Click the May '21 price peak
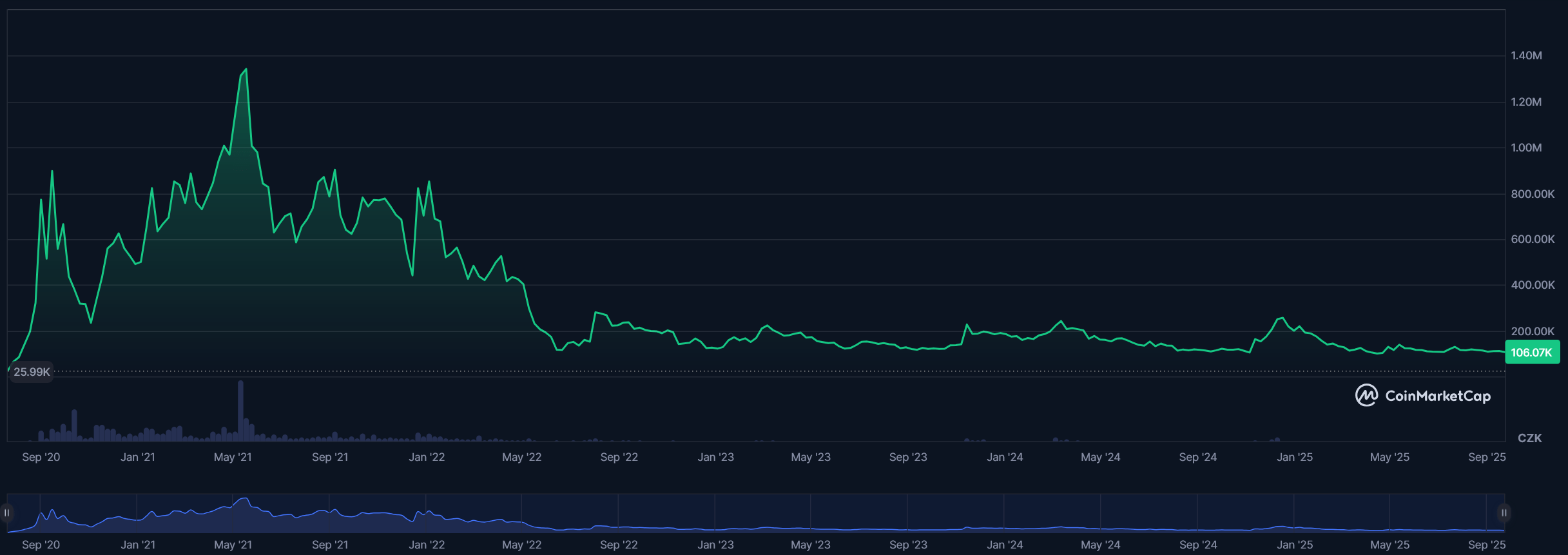 coord(246,70)
